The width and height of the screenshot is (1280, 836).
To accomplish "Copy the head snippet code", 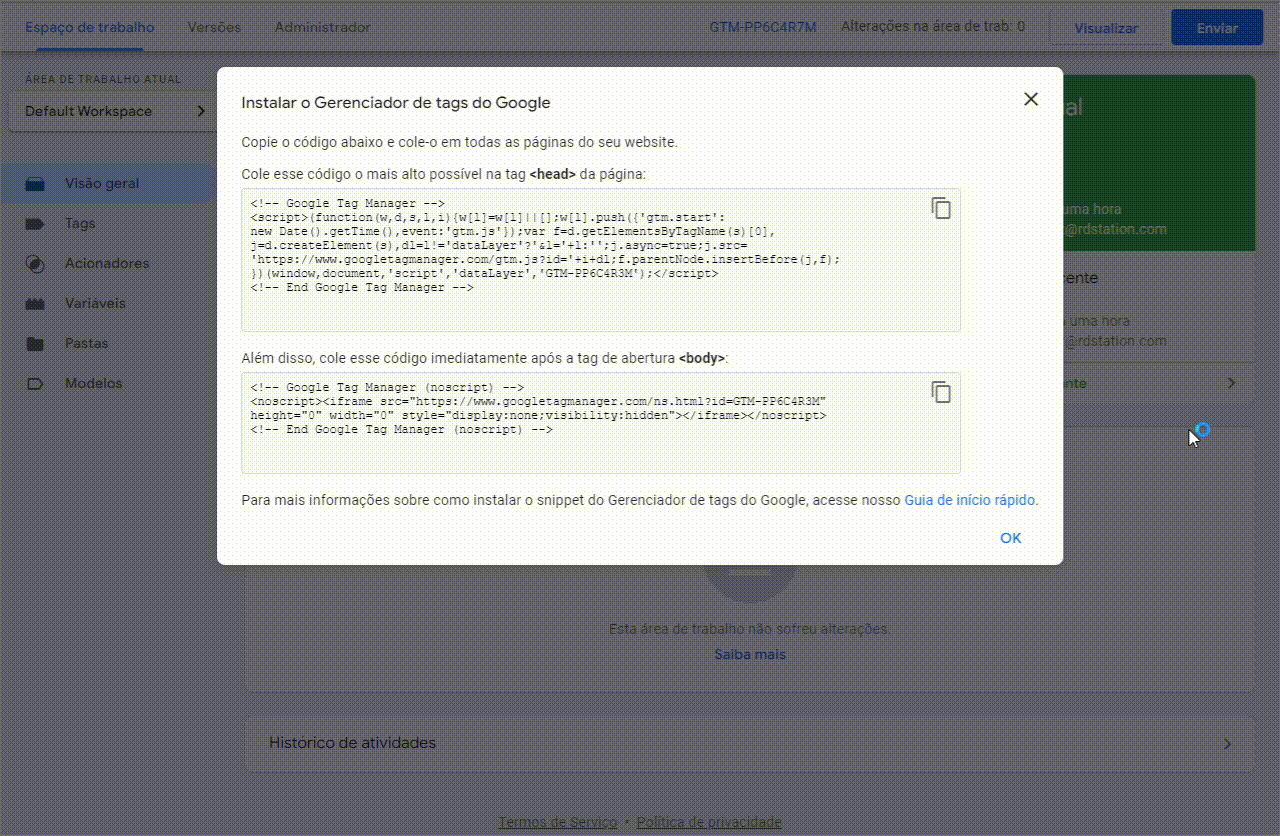I will (940, 207).
